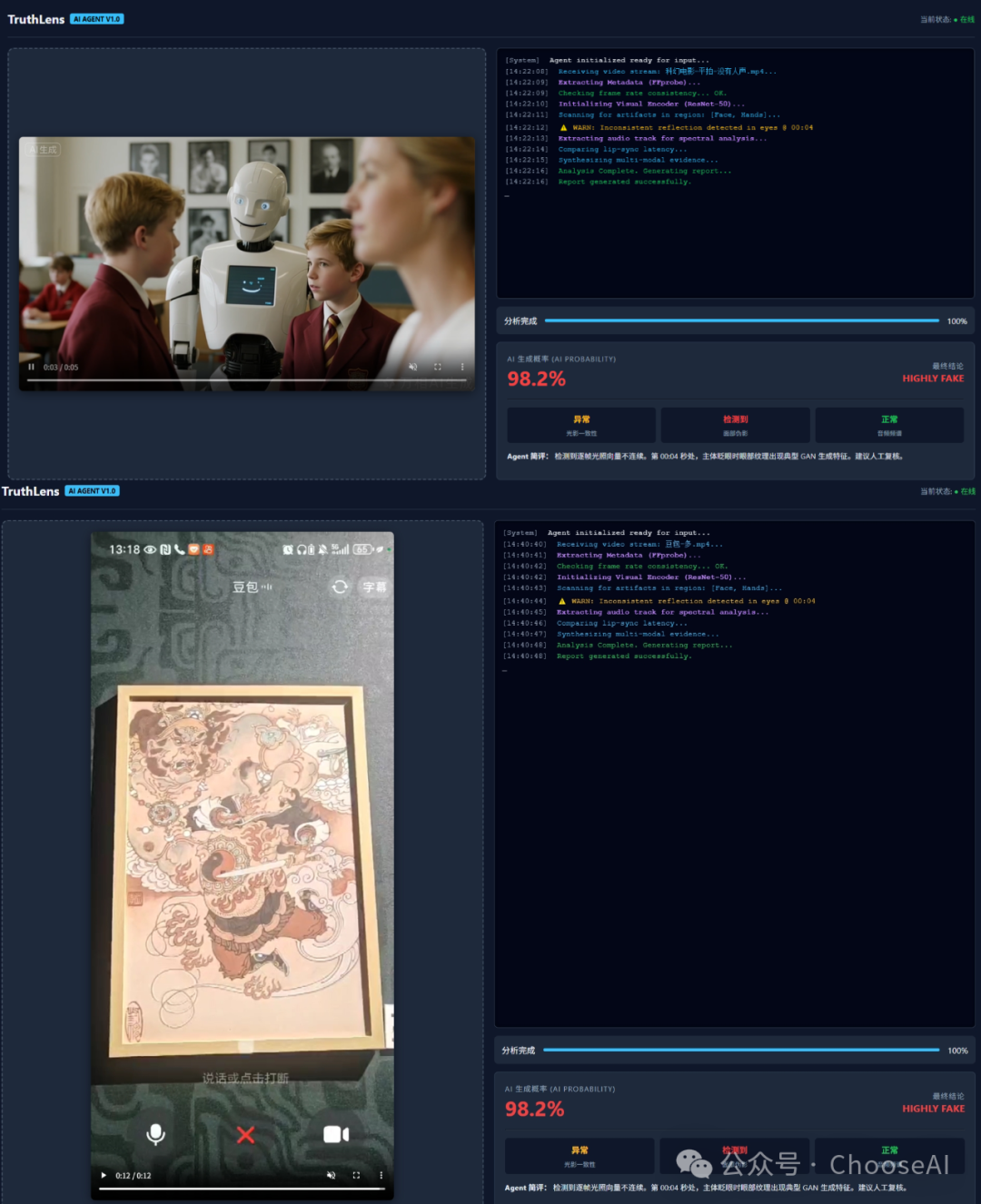
Task: Select the 异常 光影一致性 card for the robot video
Action: tap(581, 425)
